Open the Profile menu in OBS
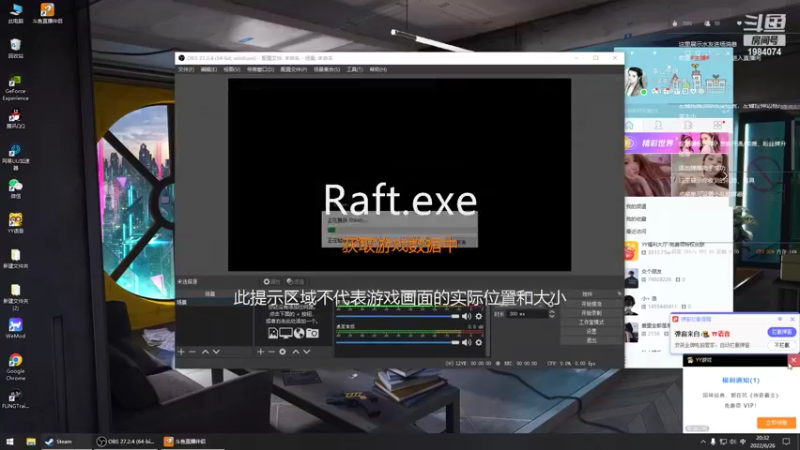This screenshot has height=450, width=800. [293, 69]
